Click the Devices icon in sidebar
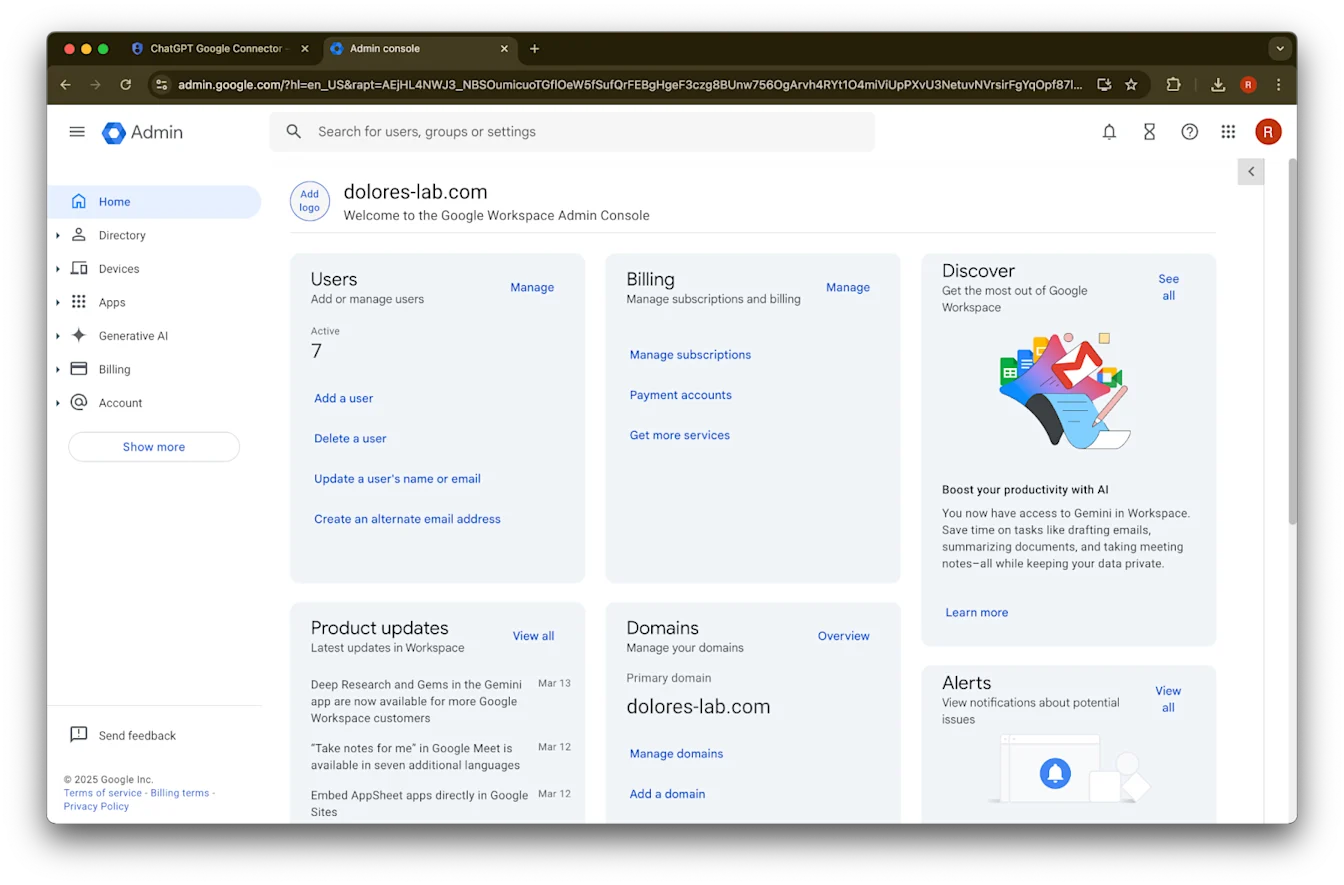1344x885 pixels. pyautogui.click(x=79, y=268)
